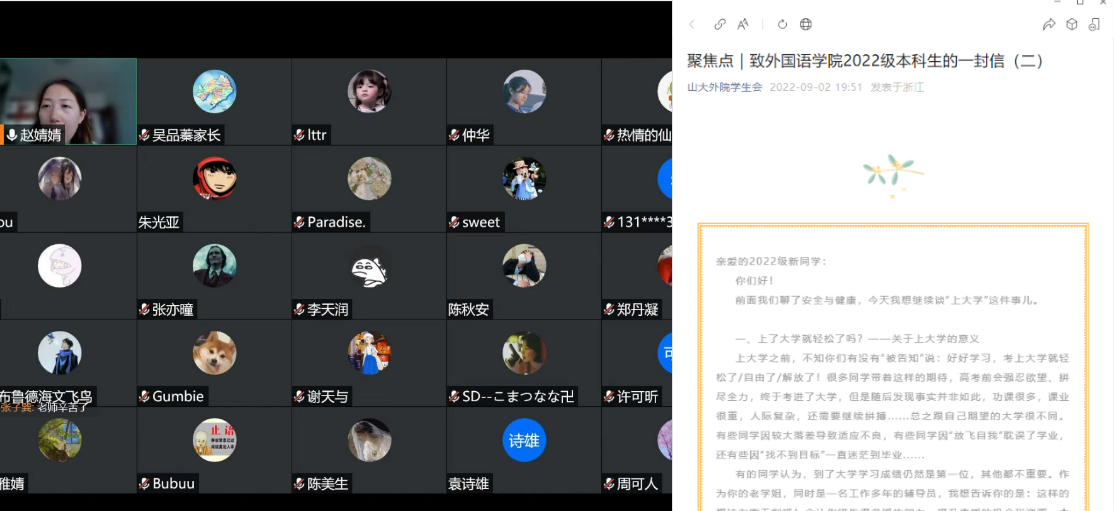
Task: Open the 山大外院学生会 account link
Action: pyautogui.click(x=724, y=87)
